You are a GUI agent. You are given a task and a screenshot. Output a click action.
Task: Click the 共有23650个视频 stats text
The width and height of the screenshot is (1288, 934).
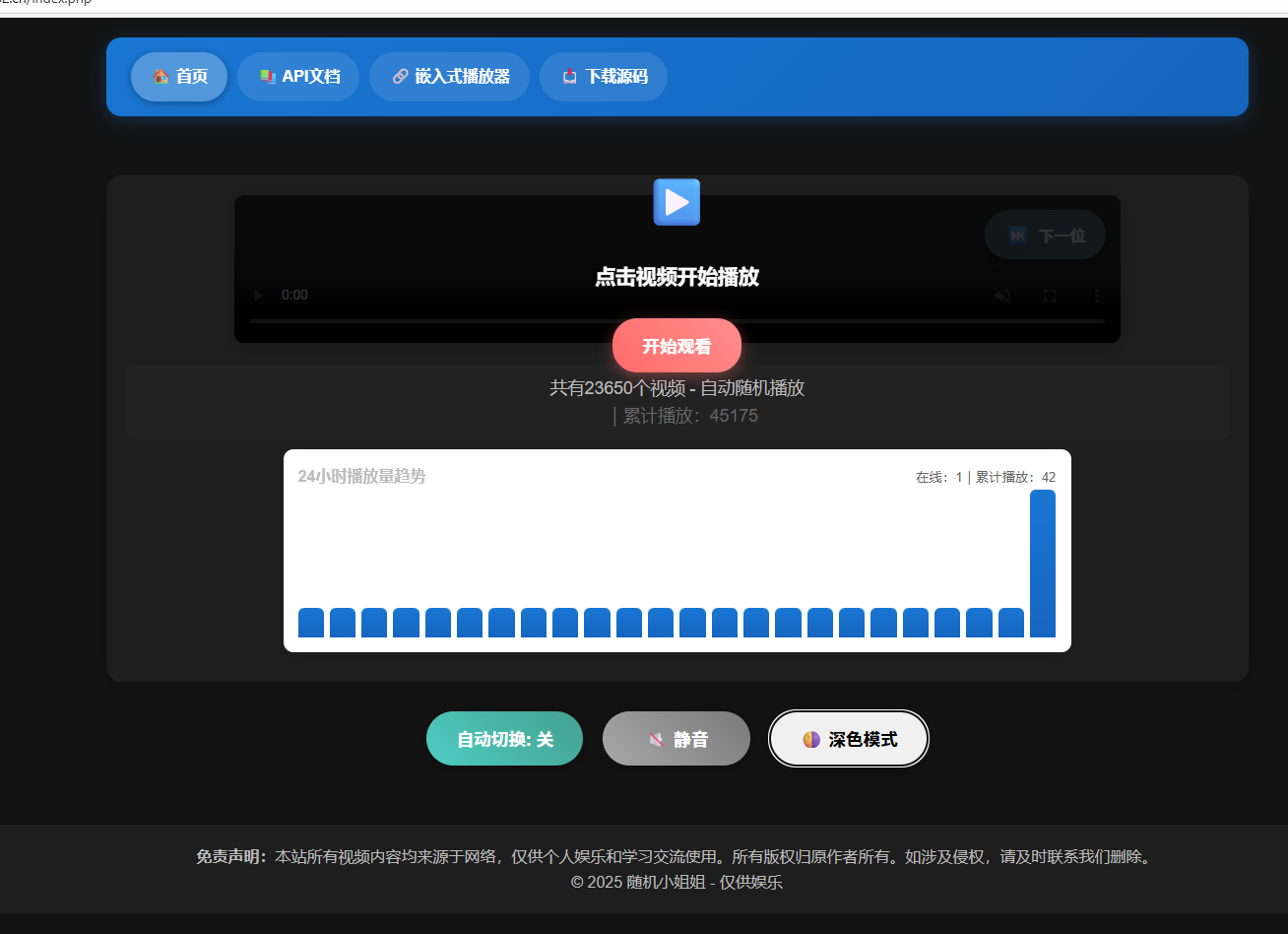pyautogui.click(x=676, y=388)
